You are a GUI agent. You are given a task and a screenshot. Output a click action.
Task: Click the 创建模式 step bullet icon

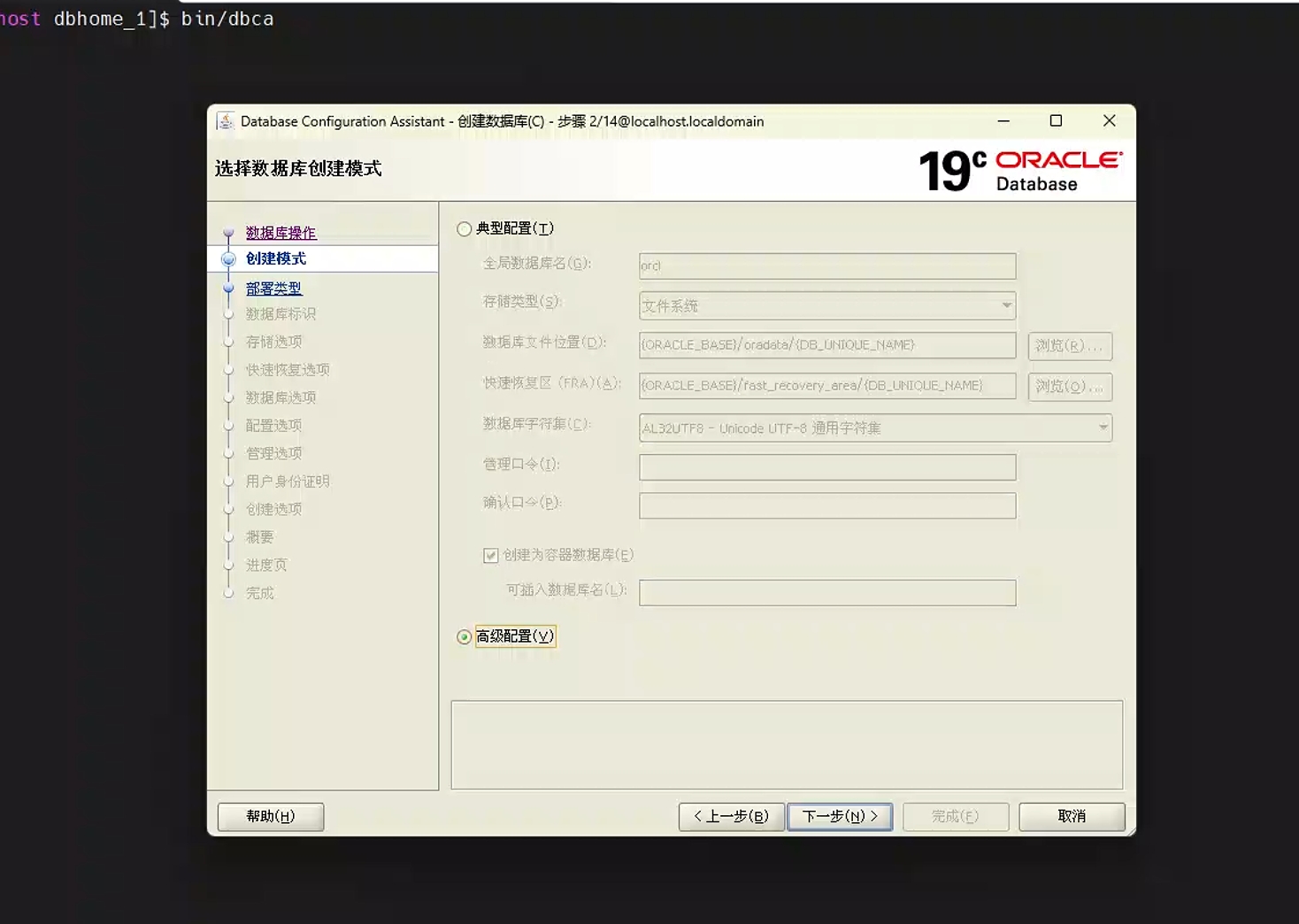[228, 259]
